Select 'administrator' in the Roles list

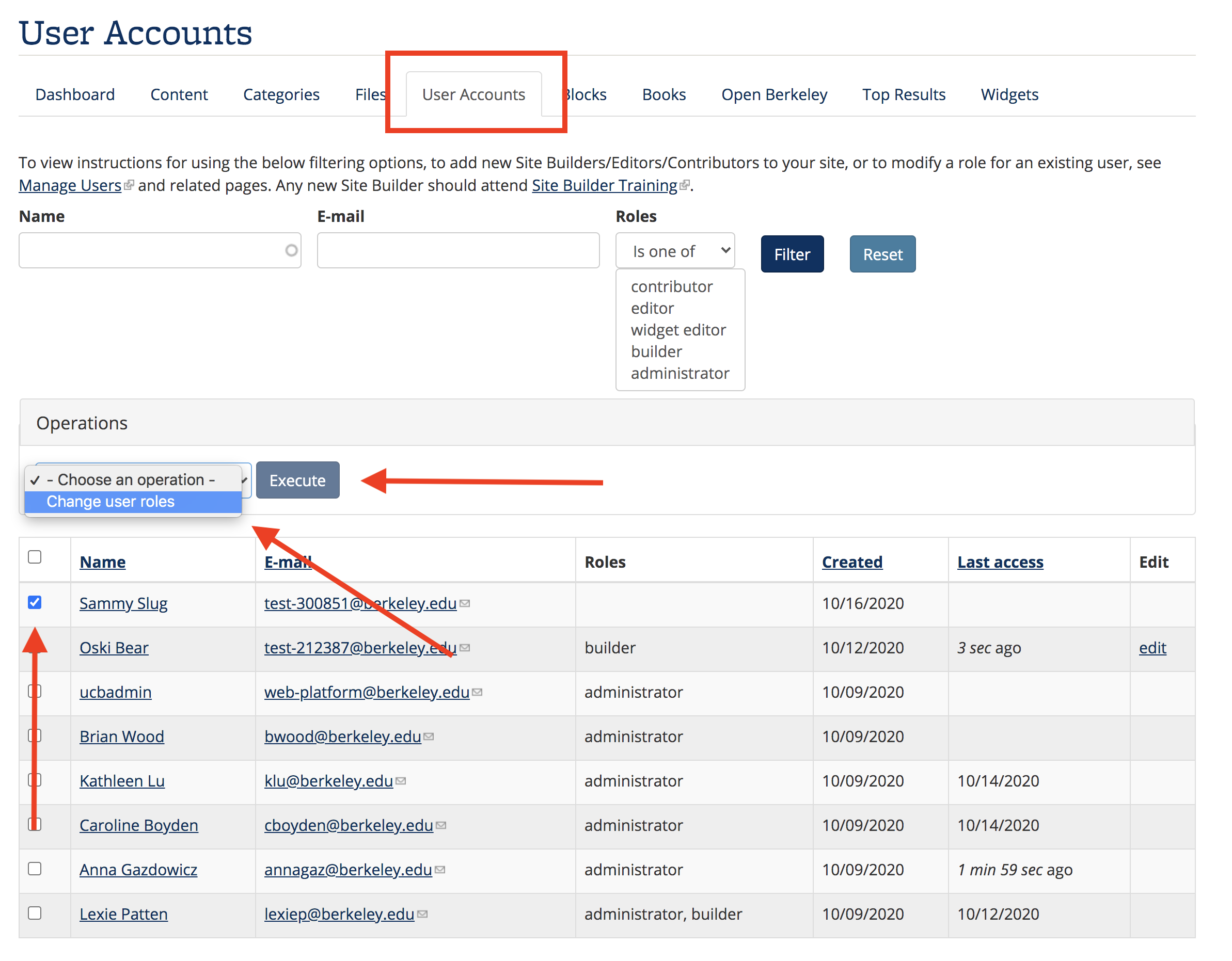click(679, 373)
